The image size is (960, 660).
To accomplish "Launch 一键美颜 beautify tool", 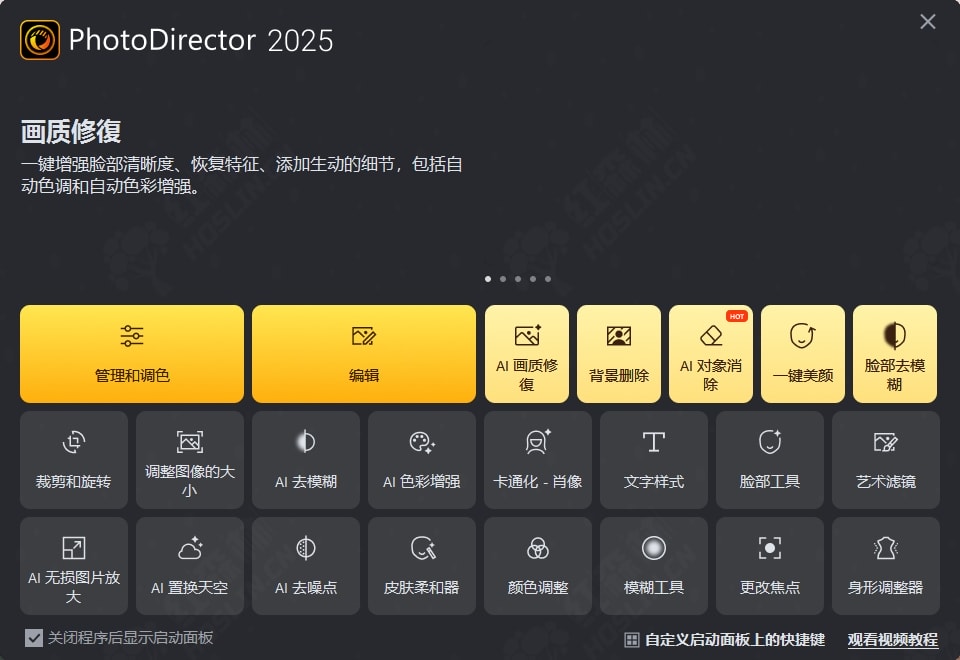I will [803, 354].
